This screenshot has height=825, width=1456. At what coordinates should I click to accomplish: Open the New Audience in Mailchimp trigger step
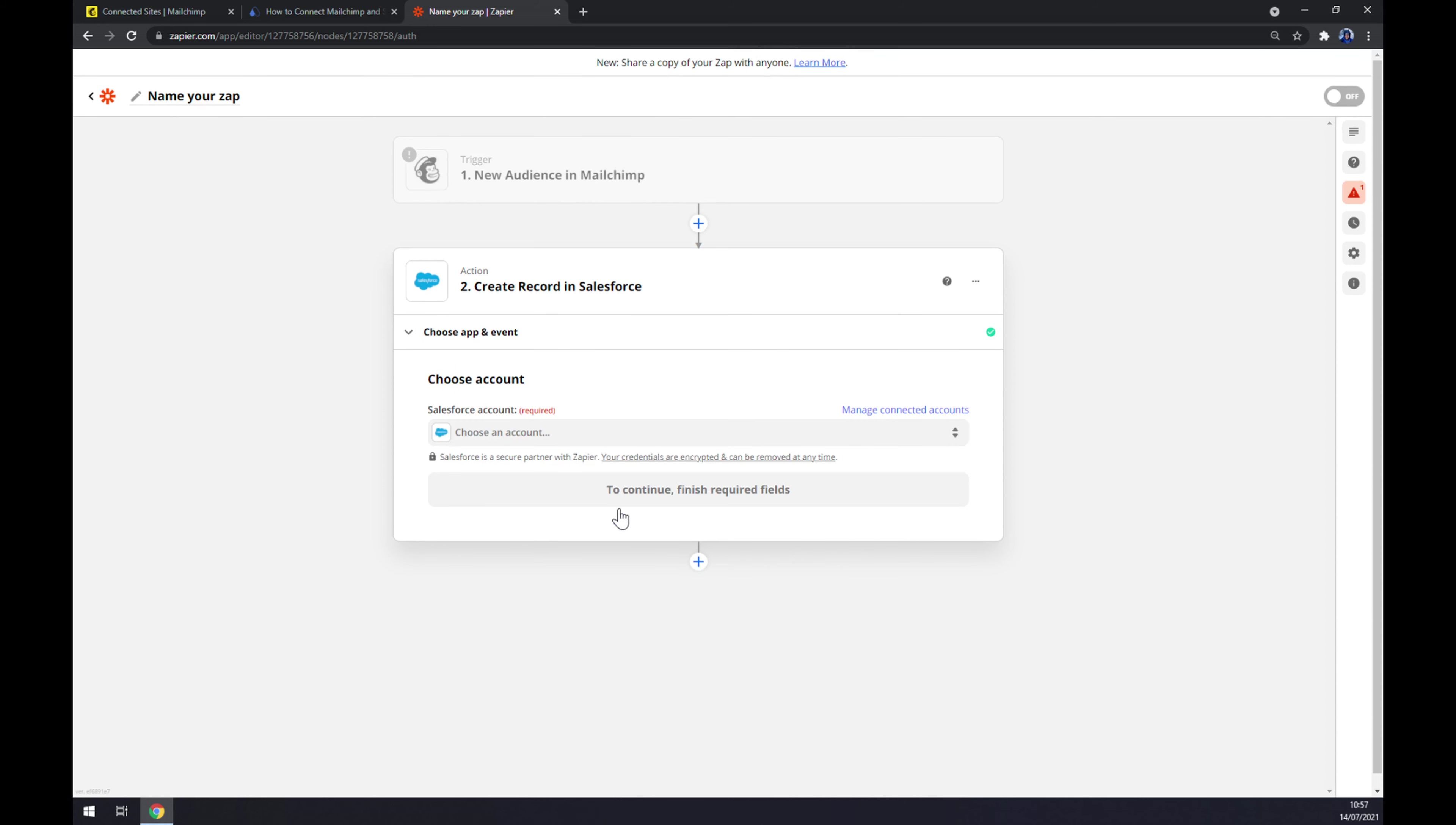click(698, 169)
